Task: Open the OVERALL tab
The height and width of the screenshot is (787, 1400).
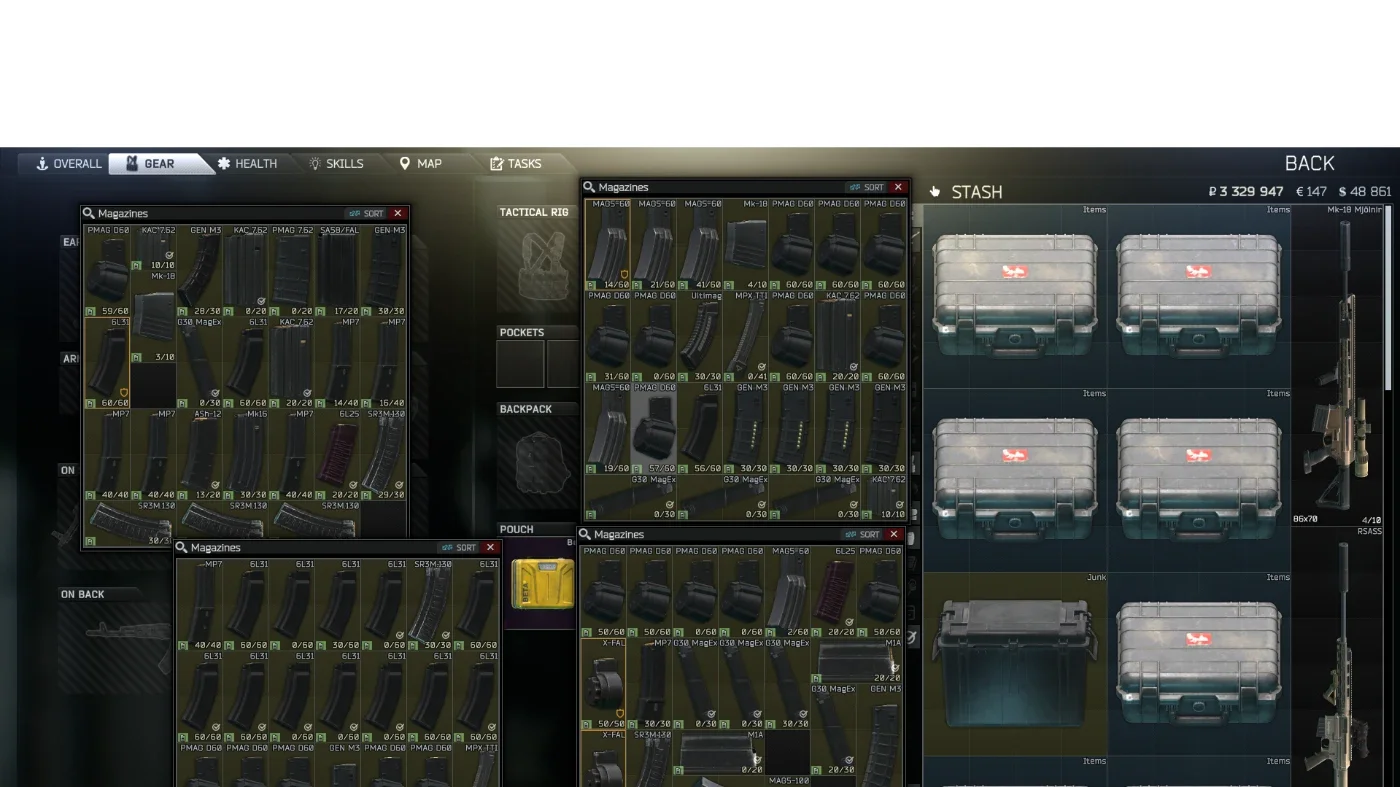Action: (68, 164)
